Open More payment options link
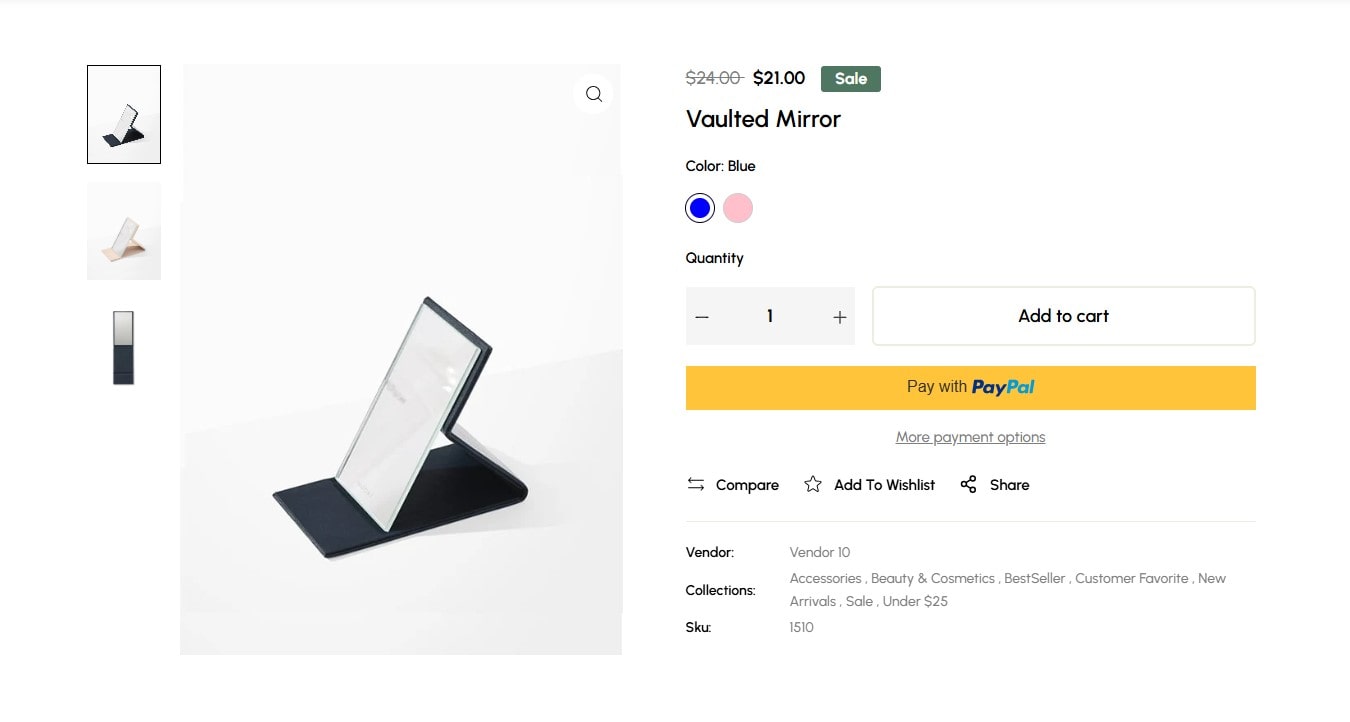 (971, 437)
